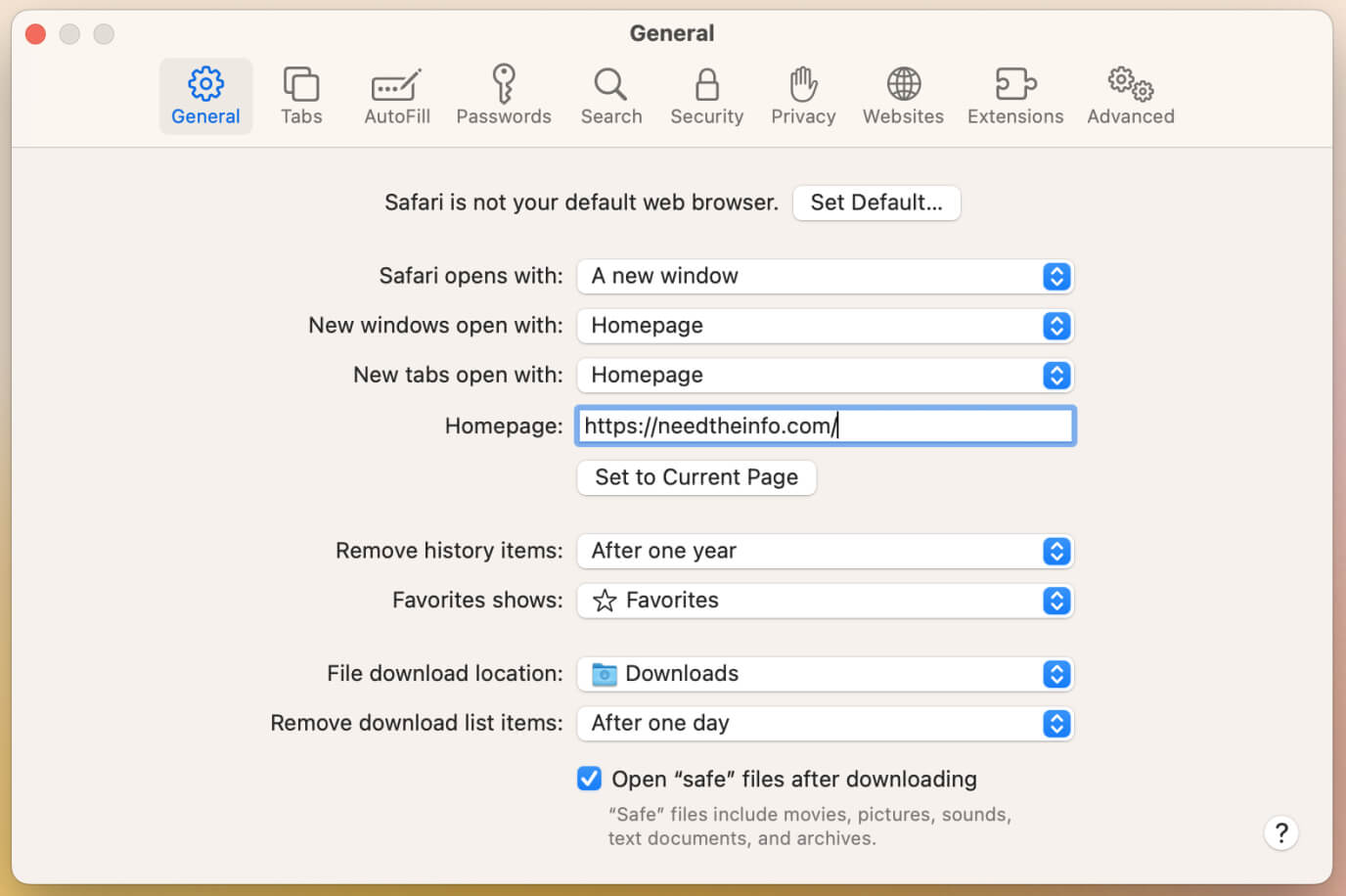This screenshot has height=896, width=1346.
Task: Open the Privacy hand icon
Action: (x=803, y=96)
